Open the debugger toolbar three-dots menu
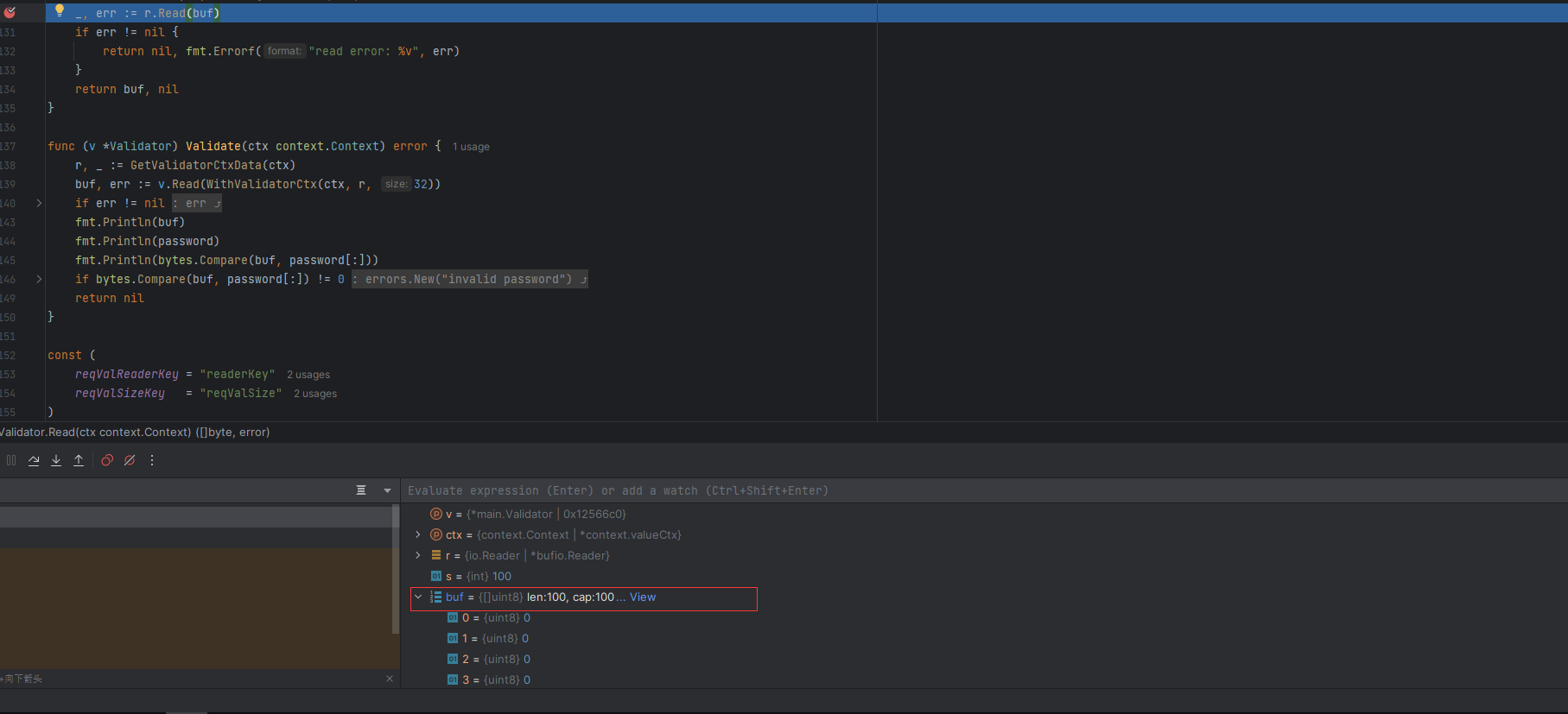This screenshot has width=1568, height=714. click(x=152, y=460)
